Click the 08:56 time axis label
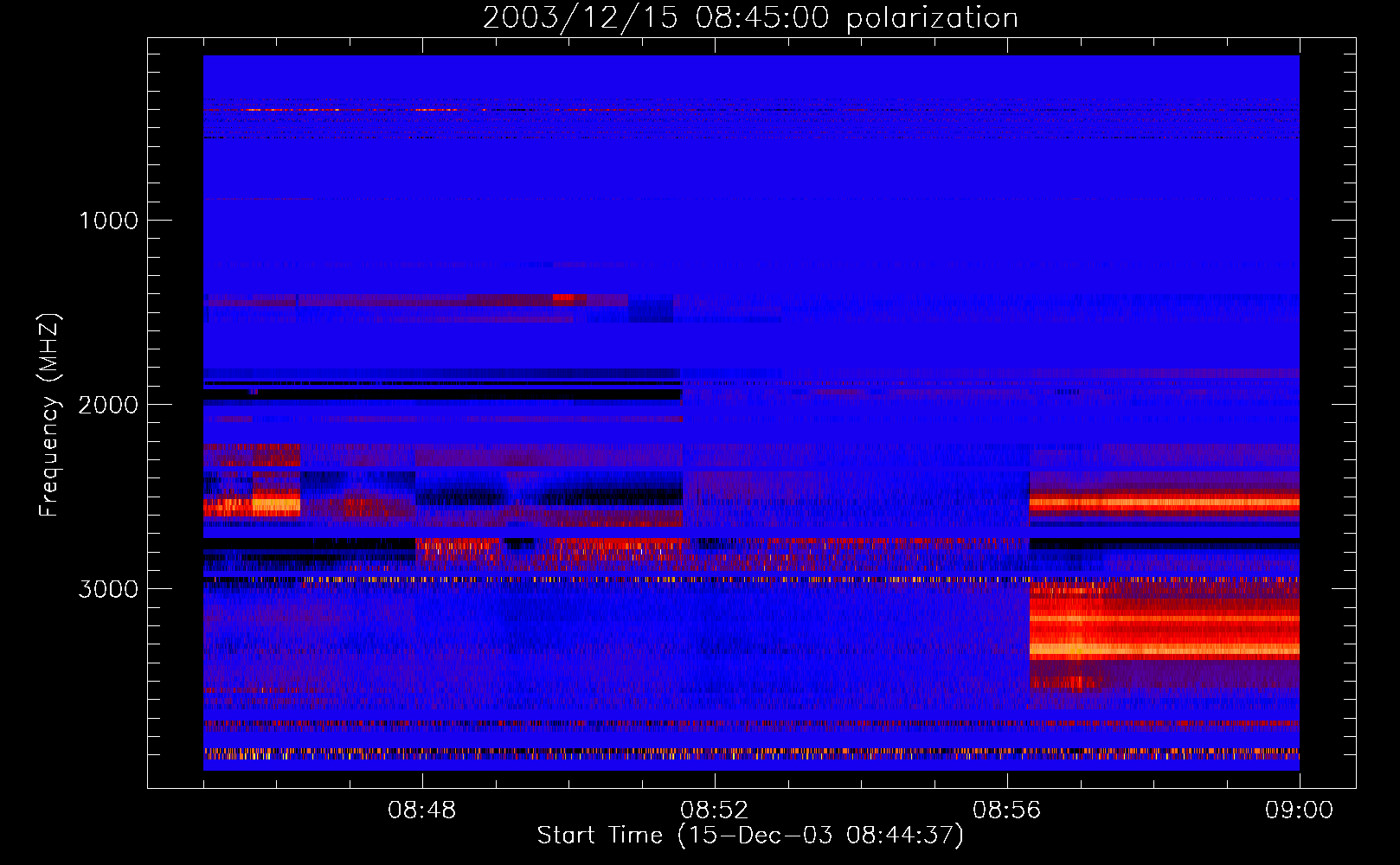 (1006, 811)
